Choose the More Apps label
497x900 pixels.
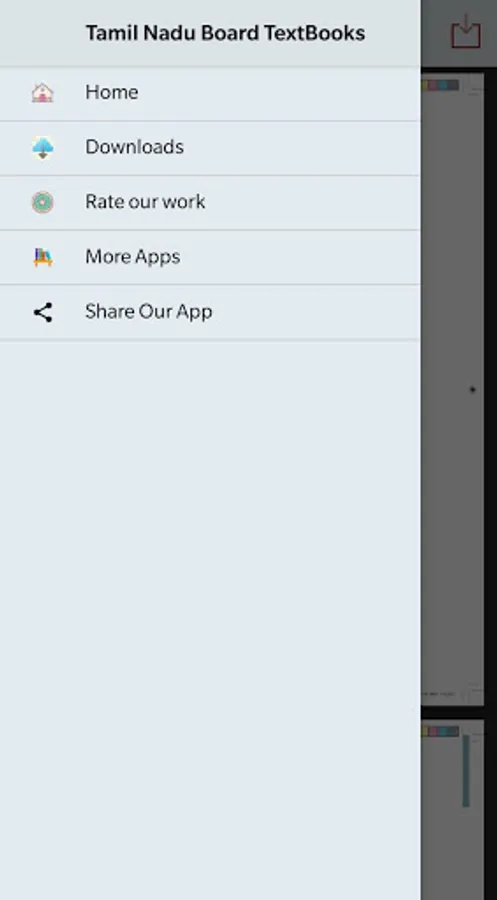pyautogui.click(x=133, y=257)
